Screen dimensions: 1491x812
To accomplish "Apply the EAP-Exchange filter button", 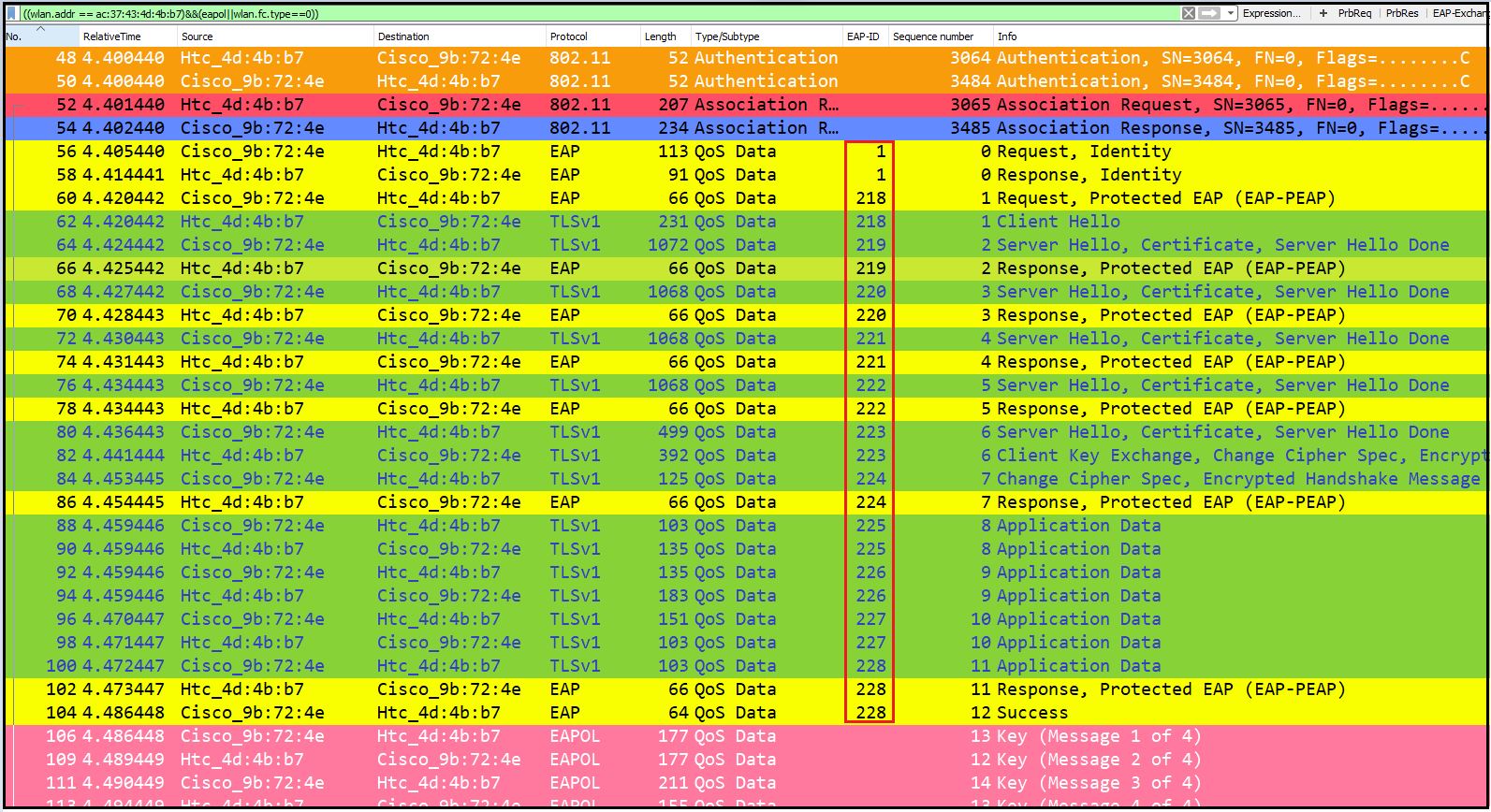I will click(x=1458, y=13).
